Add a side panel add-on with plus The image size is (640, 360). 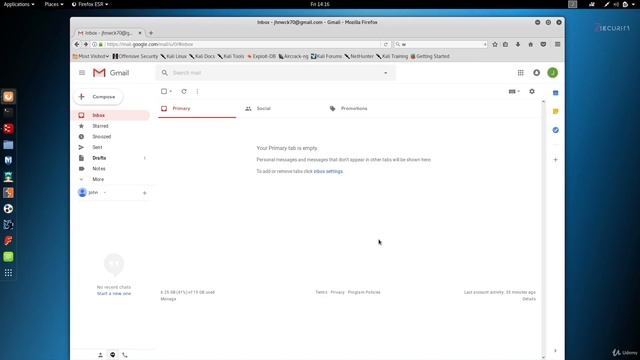coord(556,160)
